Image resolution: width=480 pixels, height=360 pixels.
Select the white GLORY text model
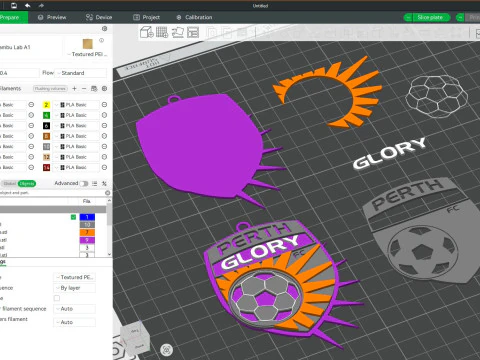pyautogui.click(x=389, y=154)
